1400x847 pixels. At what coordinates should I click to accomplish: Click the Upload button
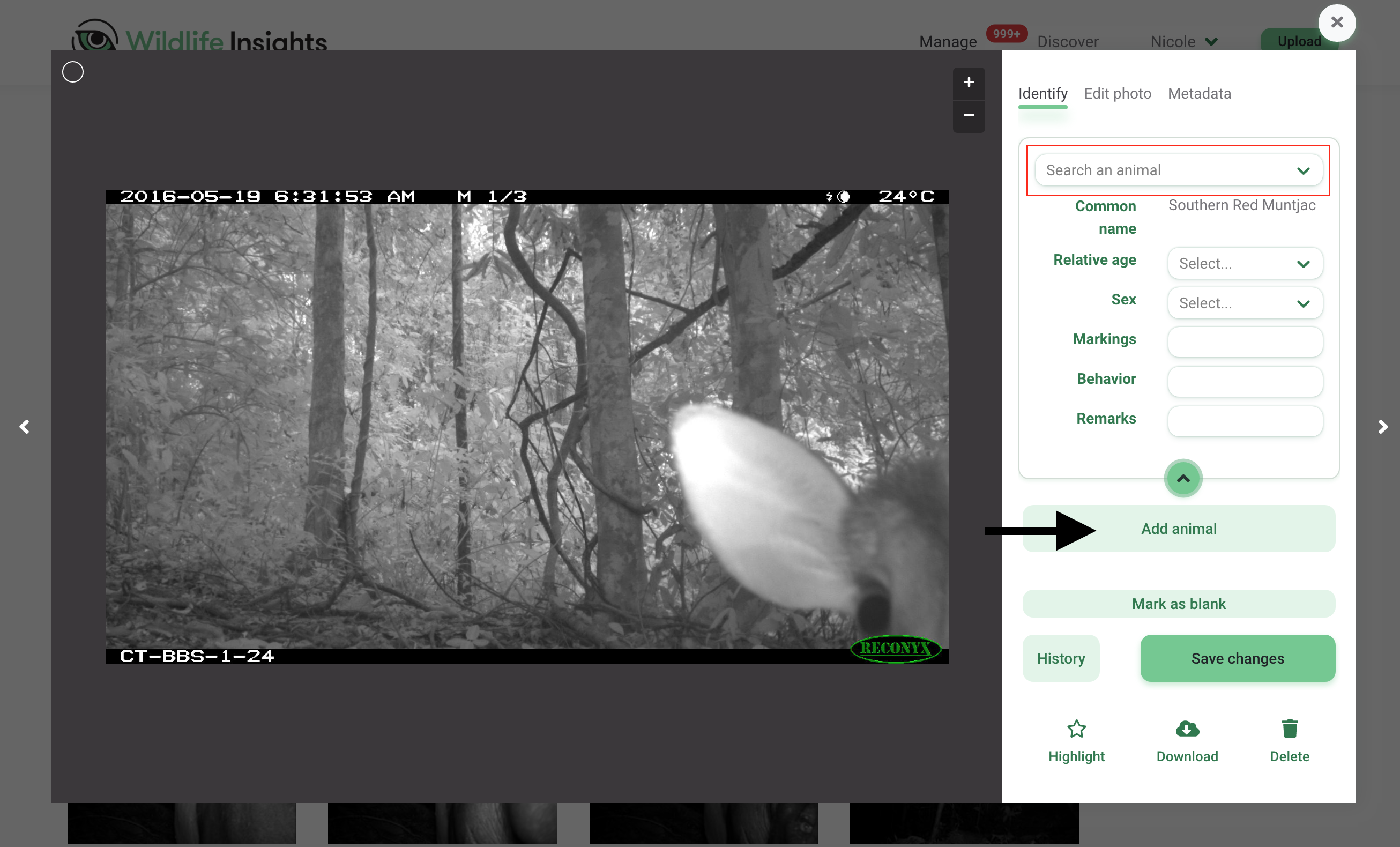pos(1299,41)
